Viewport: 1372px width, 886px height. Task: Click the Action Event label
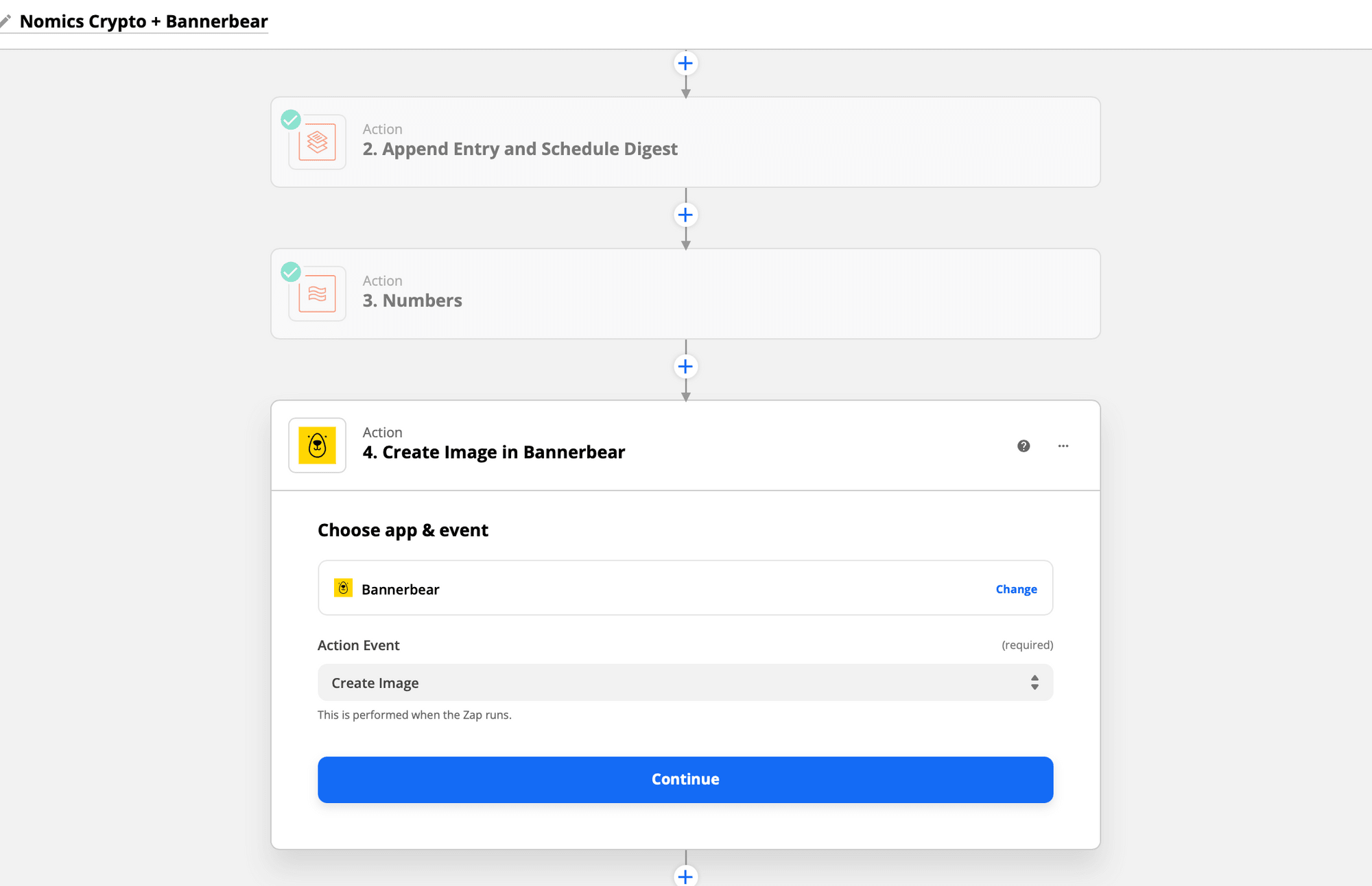(358, 645)
